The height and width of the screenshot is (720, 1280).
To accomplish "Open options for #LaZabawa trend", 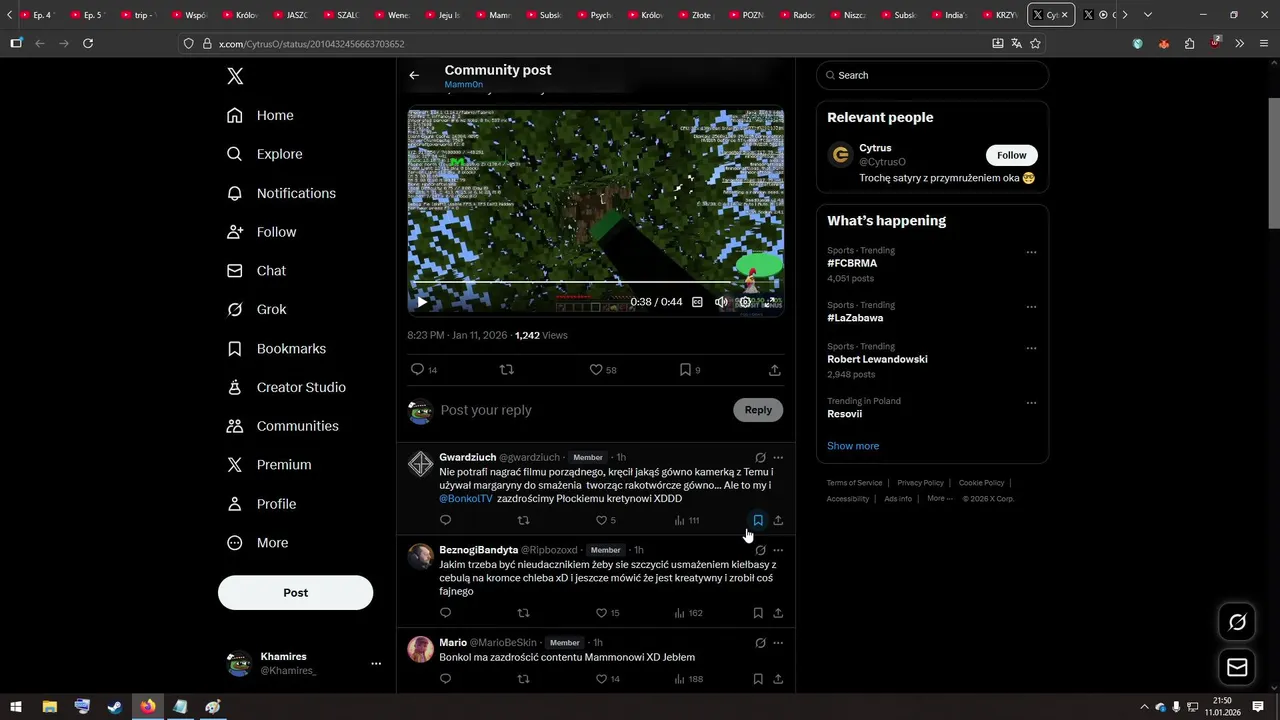I will [1031, 307].
